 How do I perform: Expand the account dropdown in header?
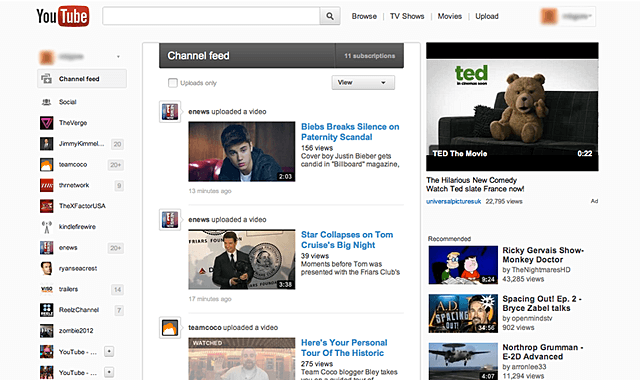576,16
